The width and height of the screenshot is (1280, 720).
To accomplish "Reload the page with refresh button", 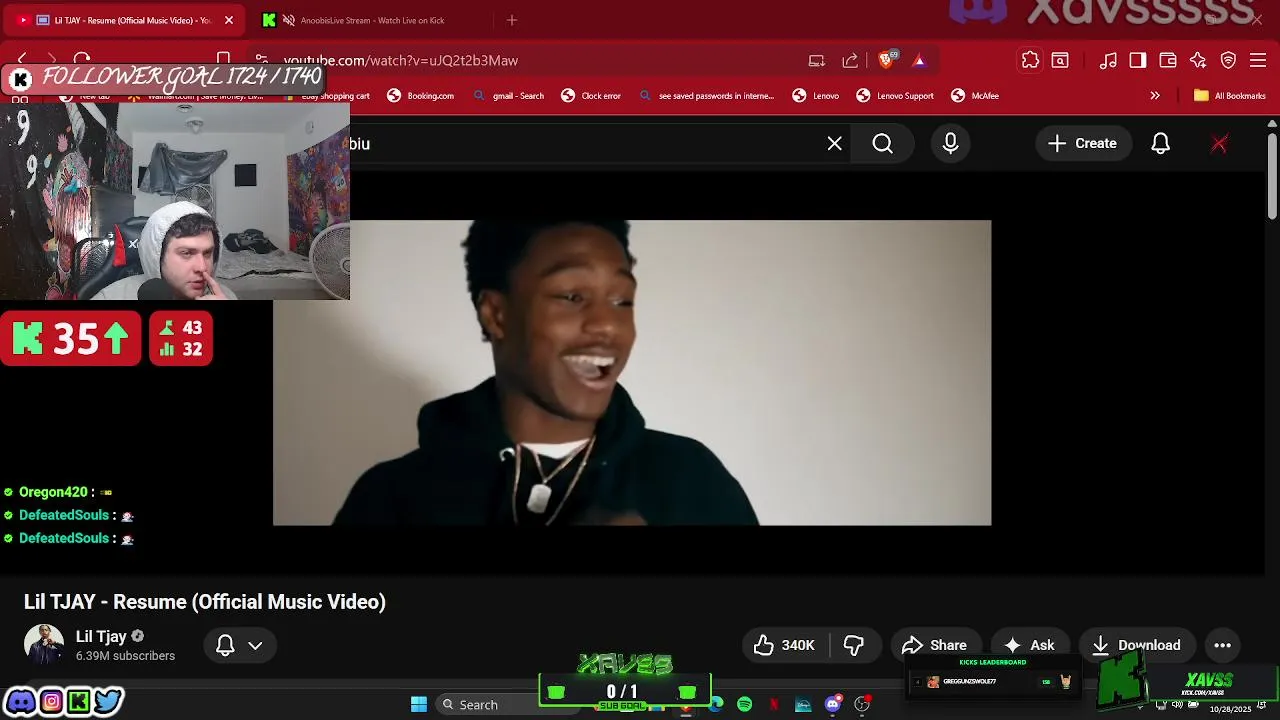I will click(x=82, y=60).
